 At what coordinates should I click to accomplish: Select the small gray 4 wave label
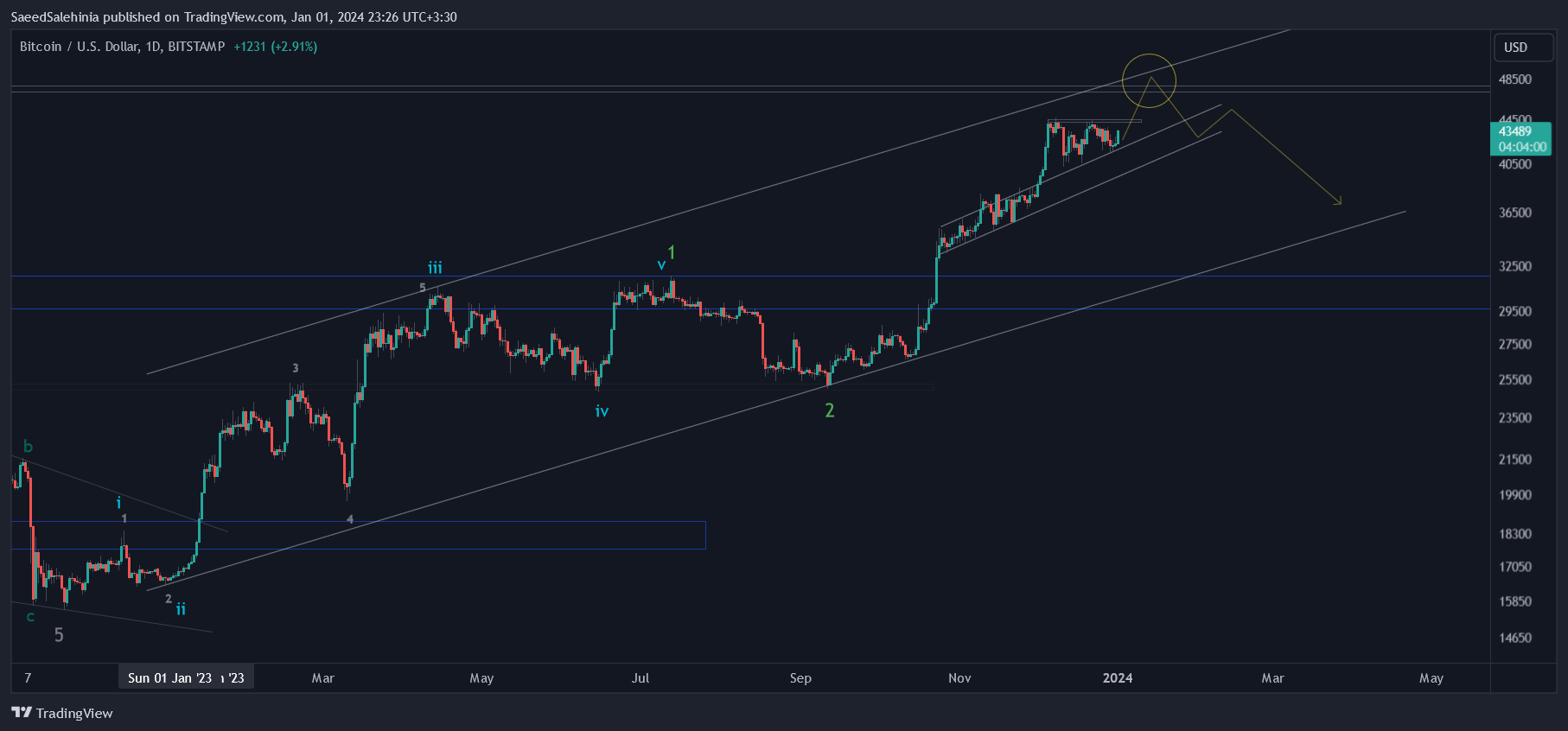[350, 519]
